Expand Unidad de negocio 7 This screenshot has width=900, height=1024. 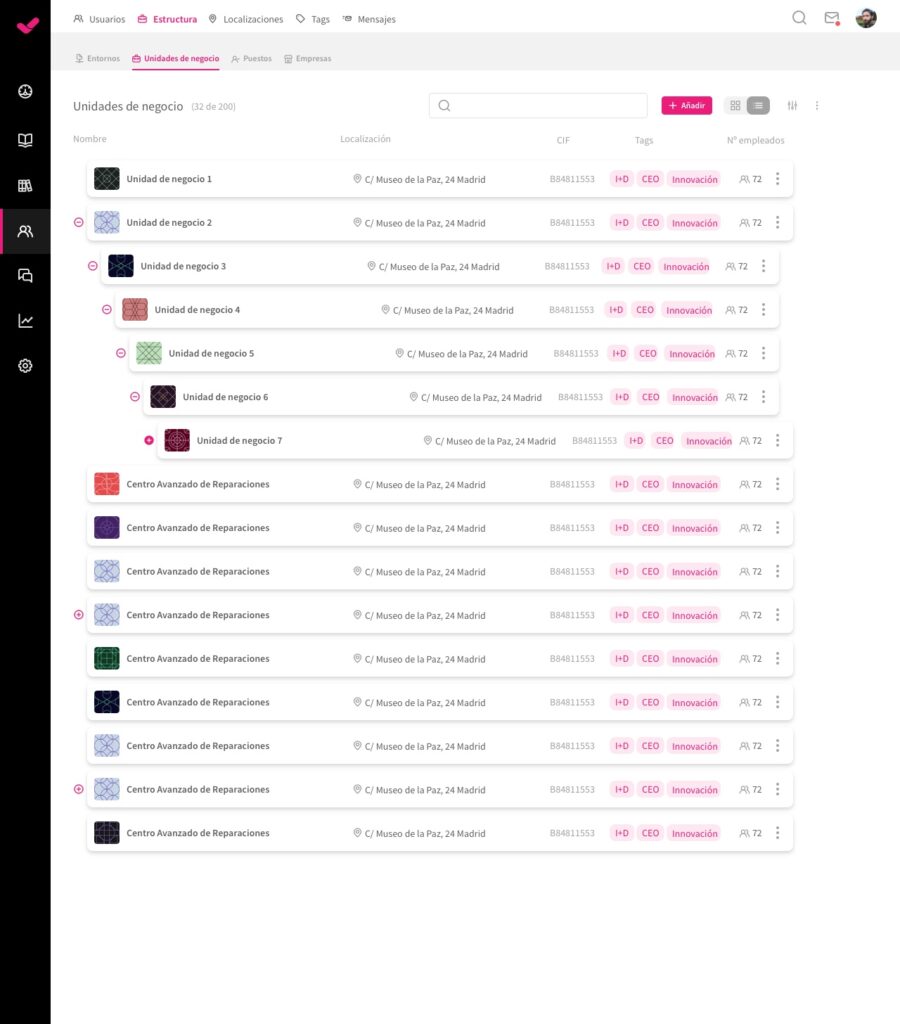[149, 440]
